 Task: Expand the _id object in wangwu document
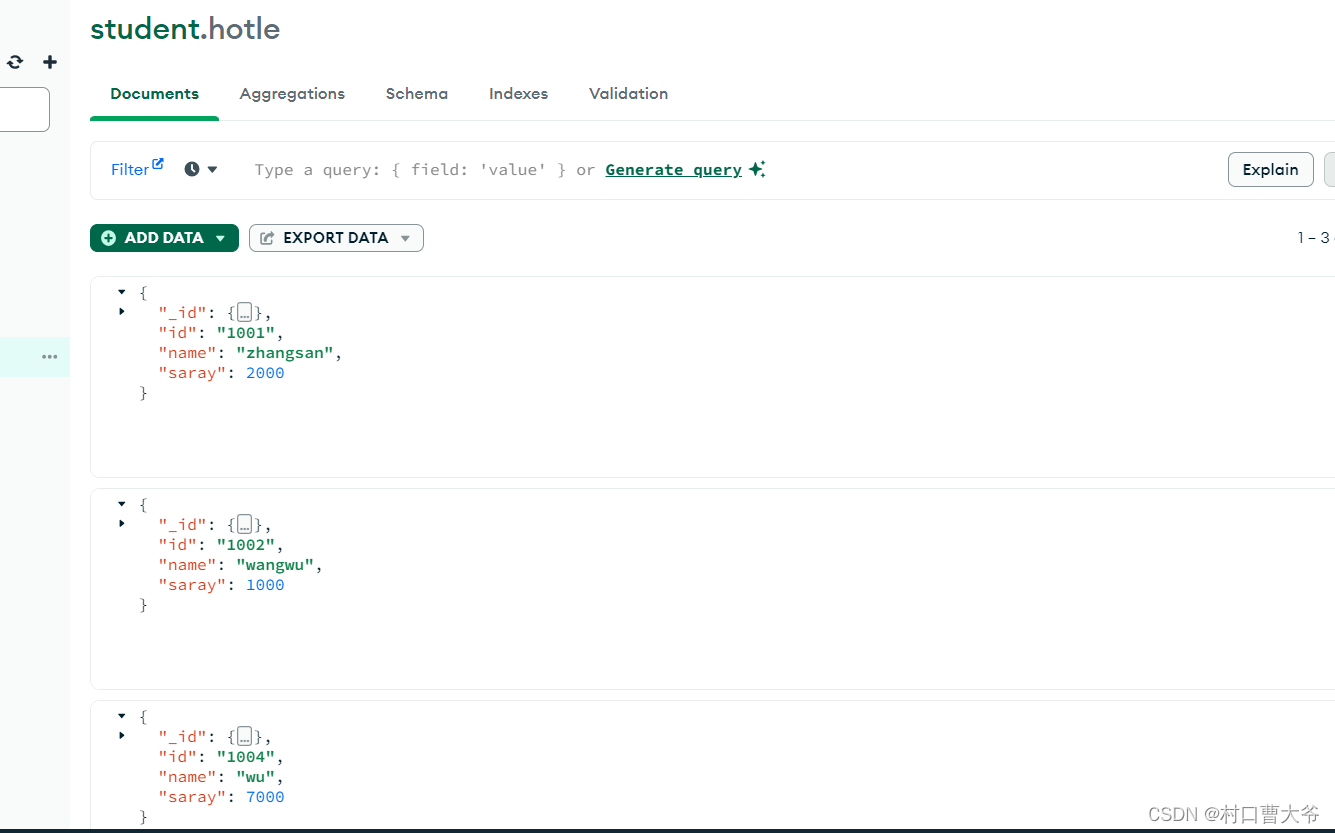(x=122, y=524)
